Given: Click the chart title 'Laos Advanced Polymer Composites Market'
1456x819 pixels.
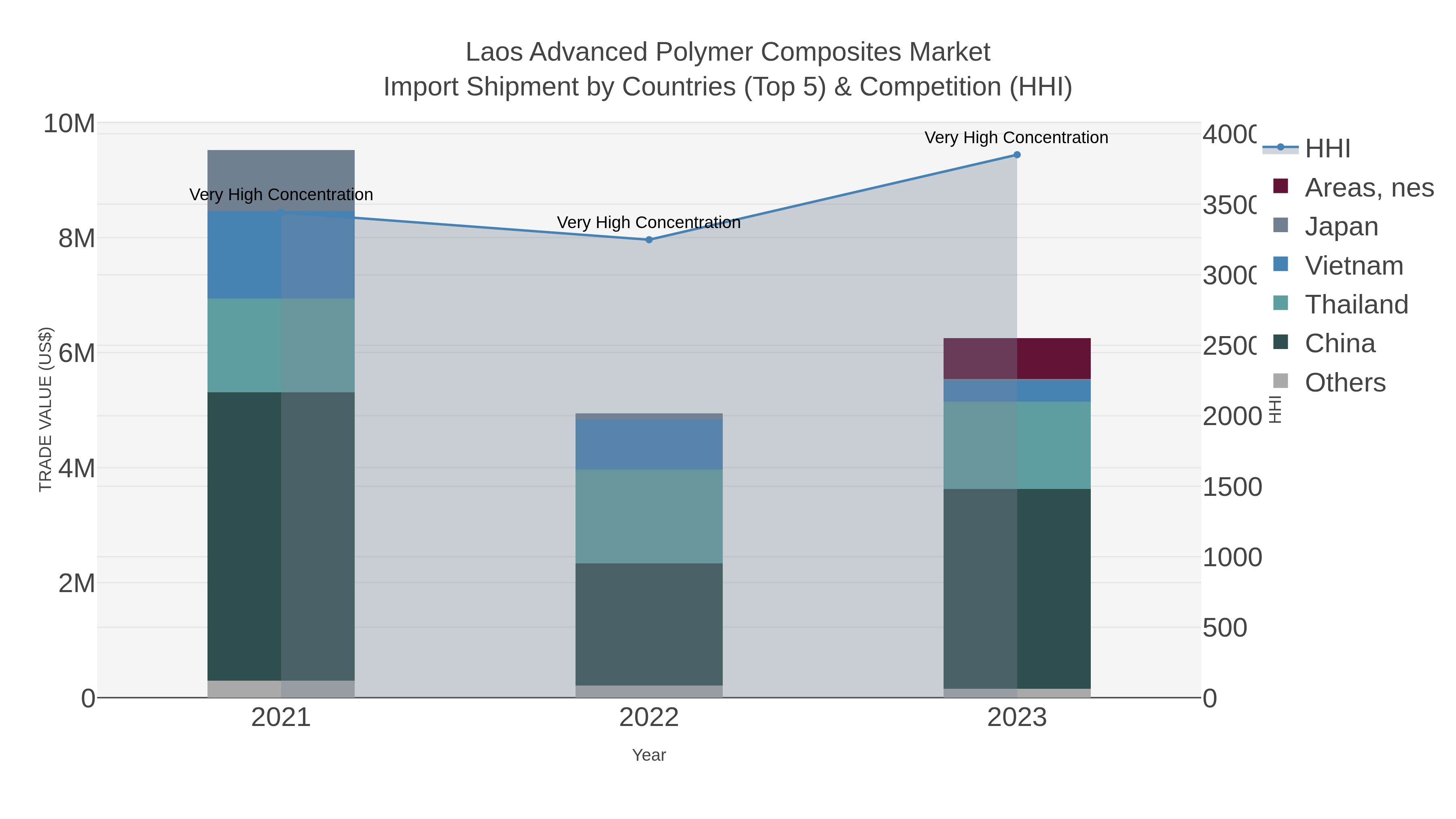Looking at the screenshot, I should click(728, 52).
